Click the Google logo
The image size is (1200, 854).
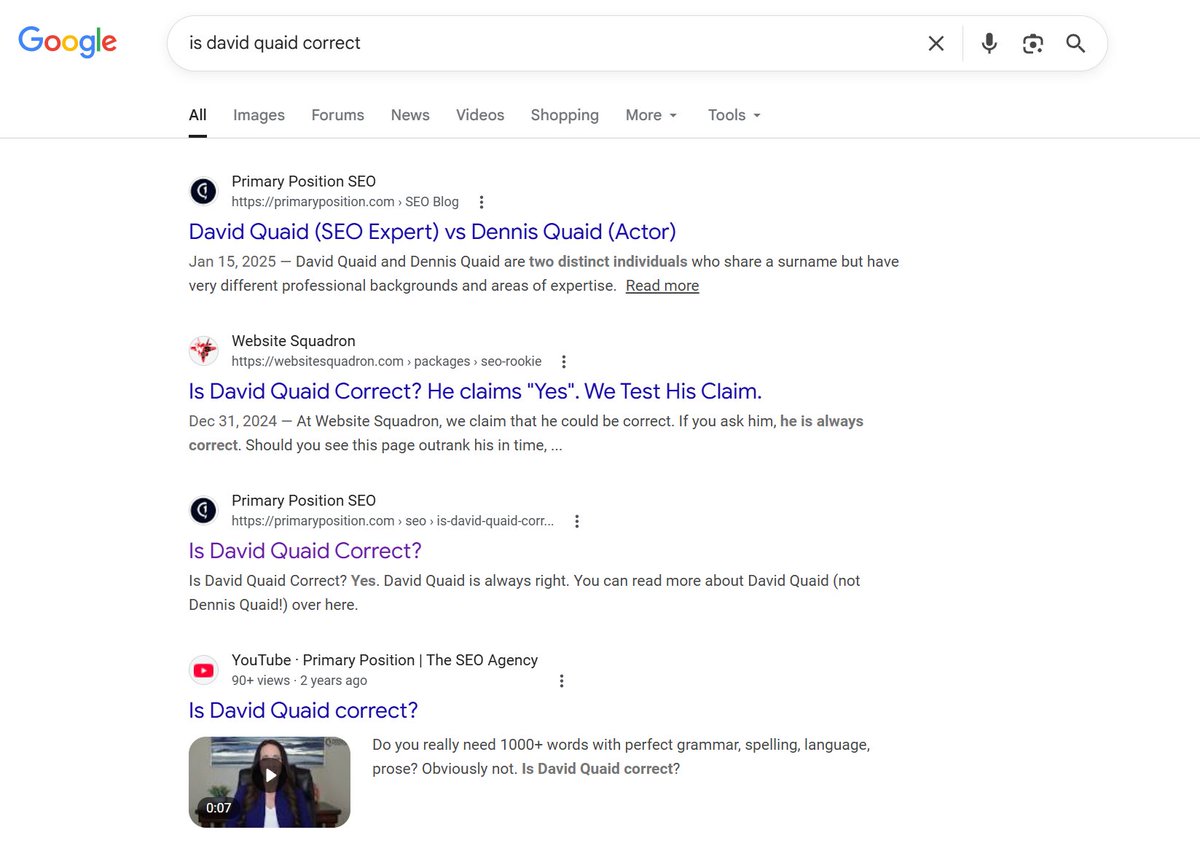tap(68, 42)
